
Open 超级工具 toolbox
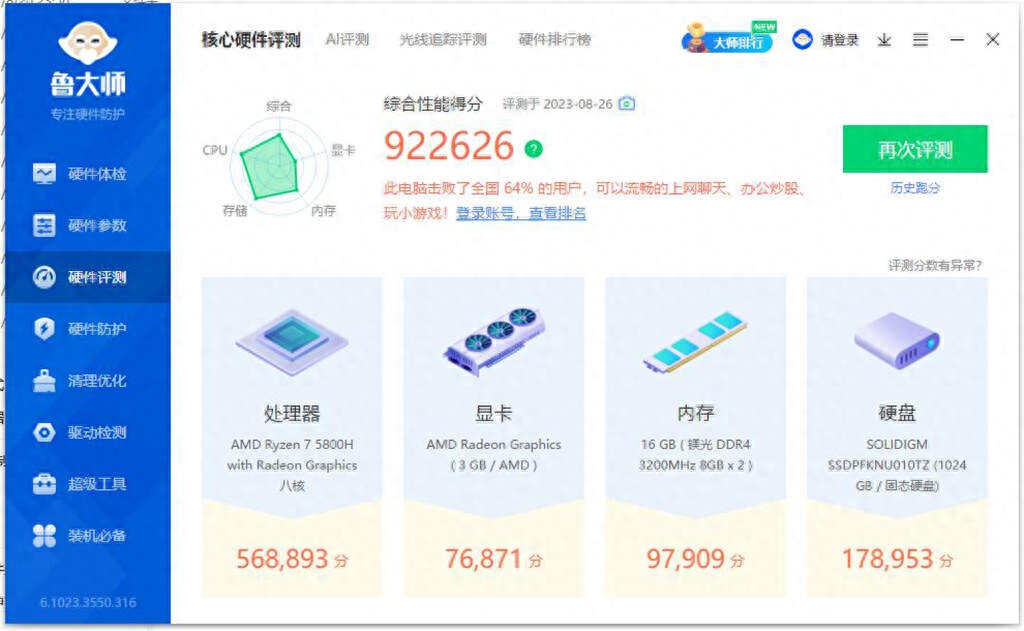point(80,484)
